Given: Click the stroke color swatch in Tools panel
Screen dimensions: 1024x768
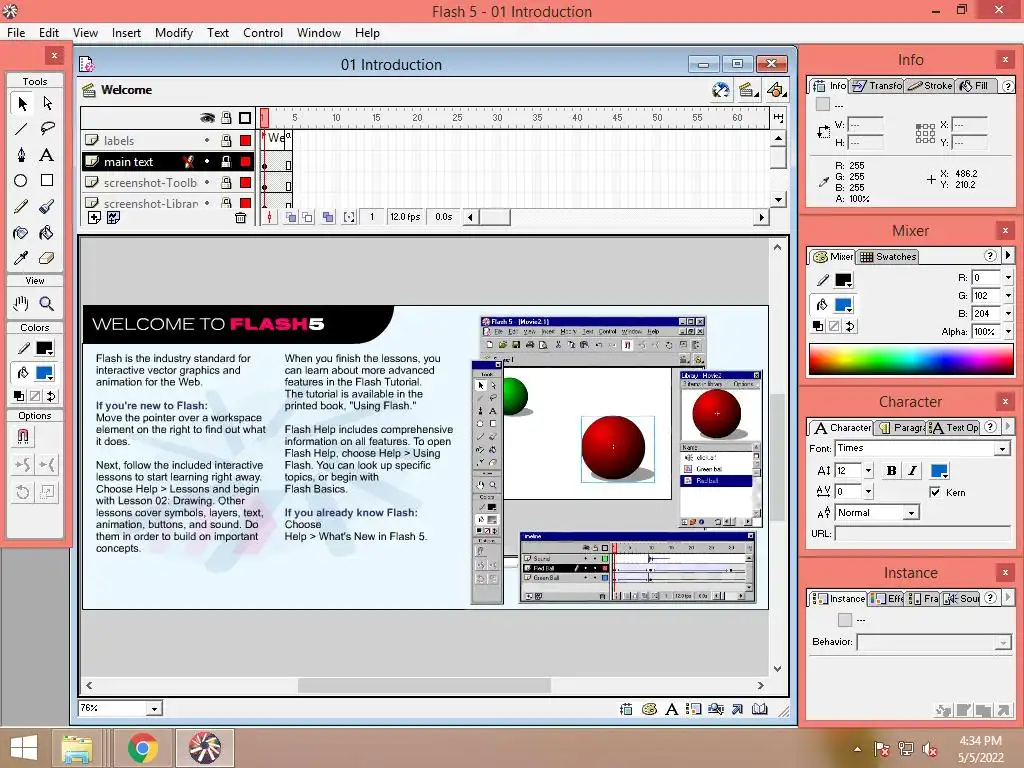Looking at the screenshot, I should click(44, 348).
